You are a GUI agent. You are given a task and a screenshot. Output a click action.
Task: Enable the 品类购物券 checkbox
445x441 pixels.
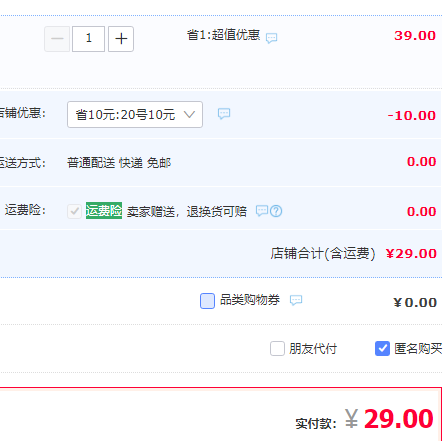coord(207,301)
